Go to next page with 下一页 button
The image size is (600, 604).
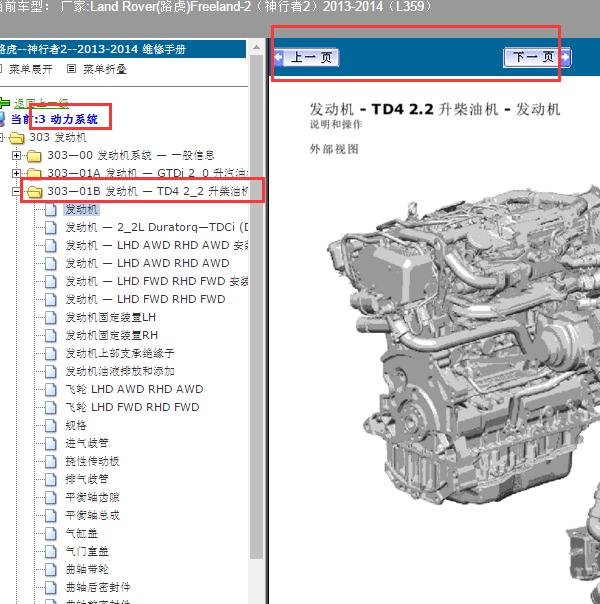[x=537, y=58]
